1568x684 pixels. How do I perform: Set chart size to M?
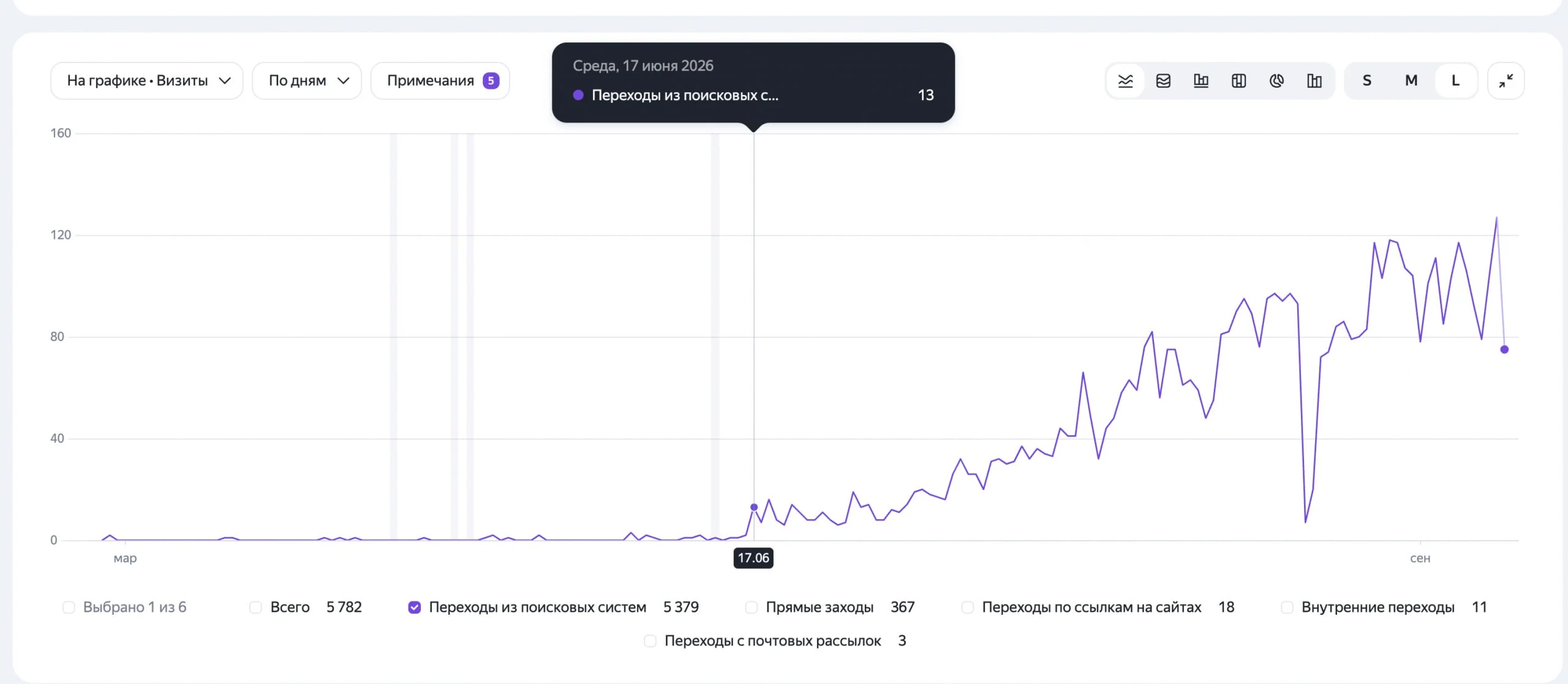(x=1411, y=81)
